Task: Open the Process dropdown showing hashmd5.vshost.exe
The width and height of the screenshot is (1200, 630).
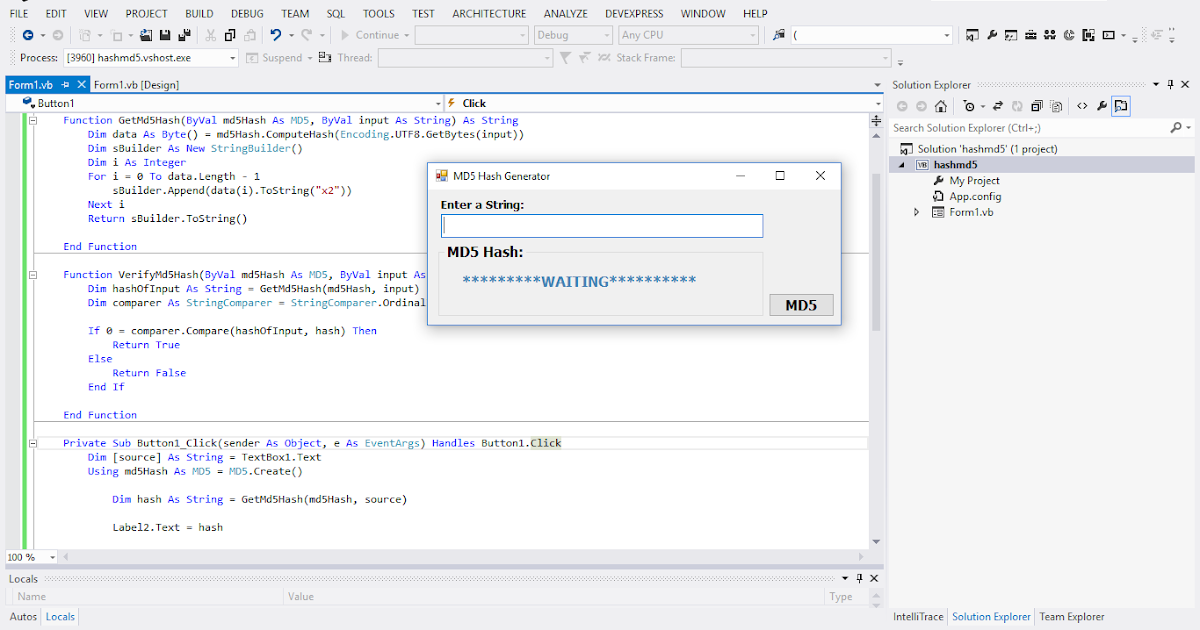Action: 233,58
